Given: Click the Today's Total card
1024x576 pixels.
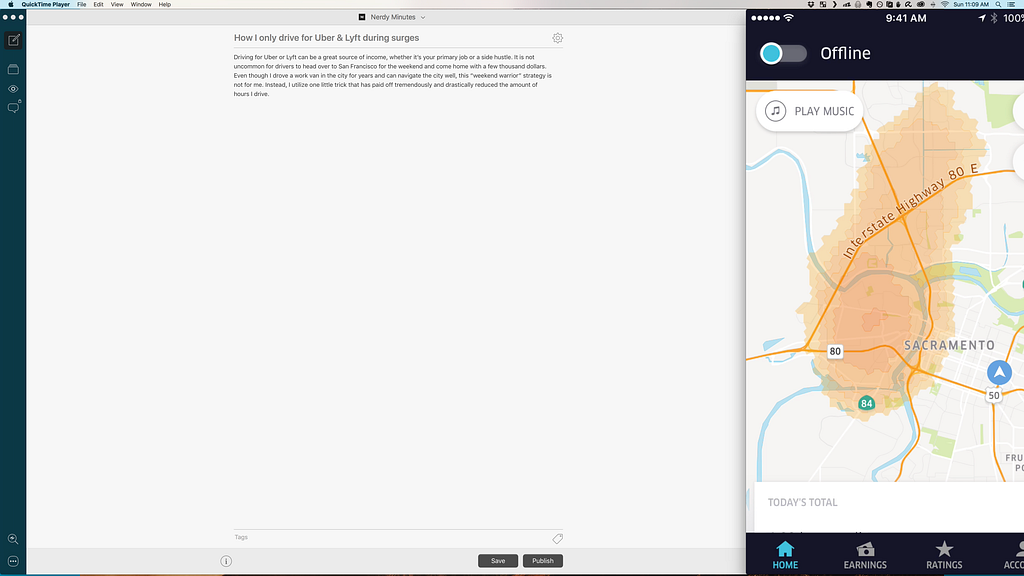Looking at the screenshot, I should coord(889,507).
